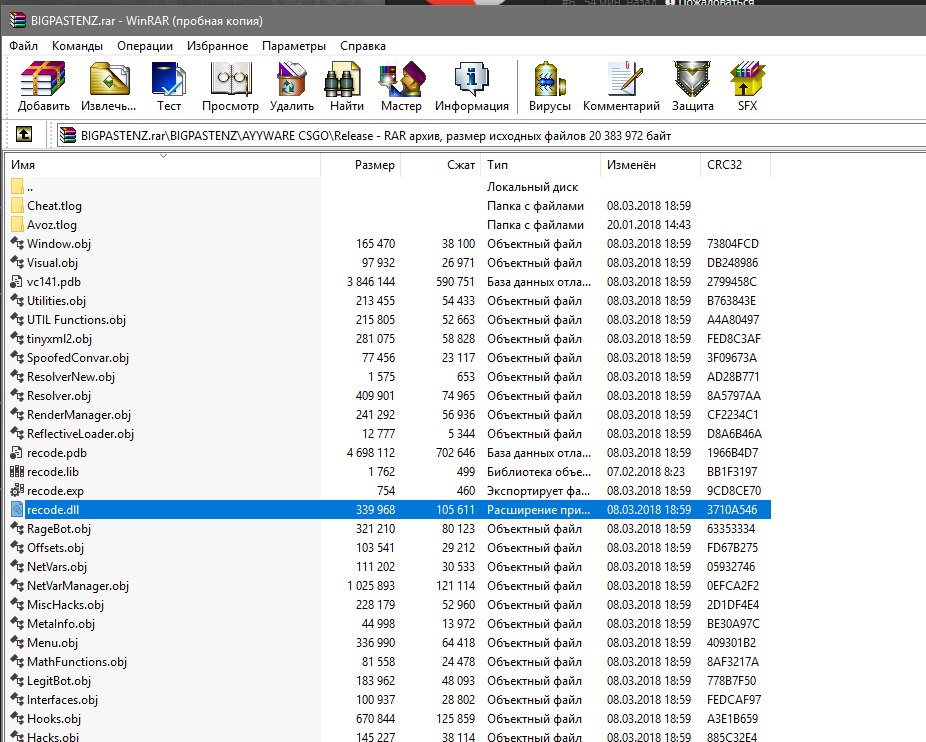Viewport: 926px width, 742px height.
Task: Sort by the Изменён column header
Action: (650, 165)
